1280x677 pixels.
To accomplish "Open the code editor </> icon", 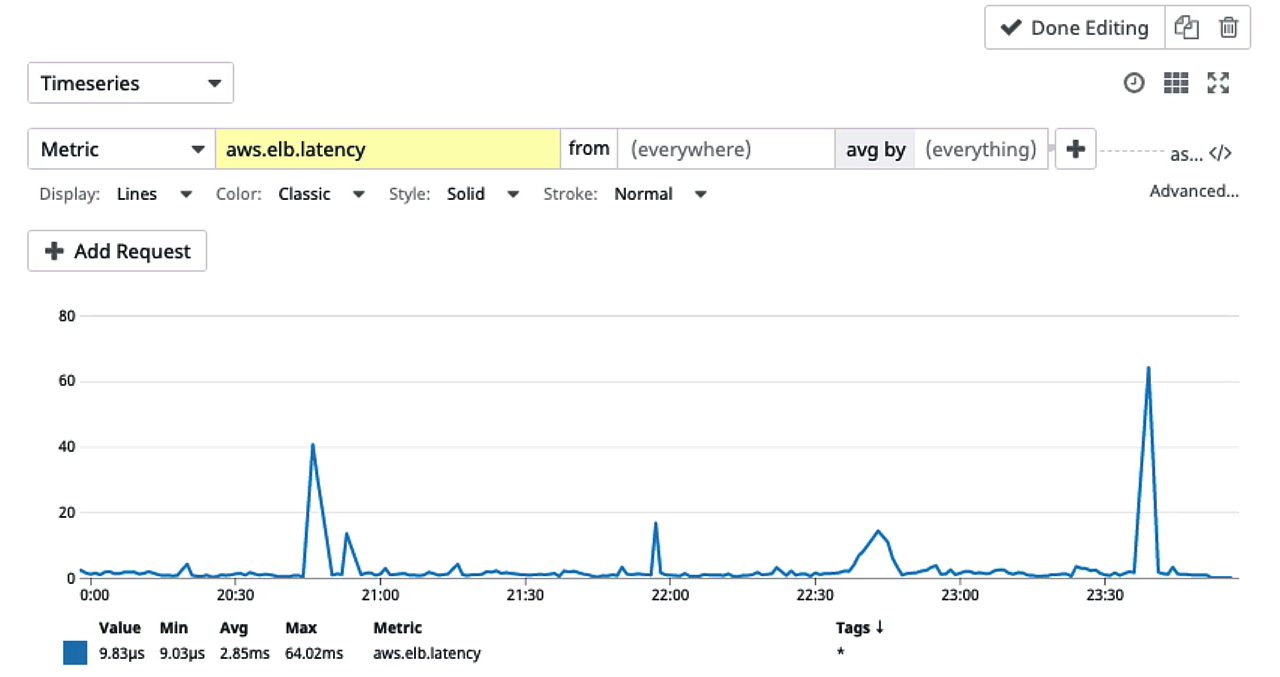I will (1220, 154).
